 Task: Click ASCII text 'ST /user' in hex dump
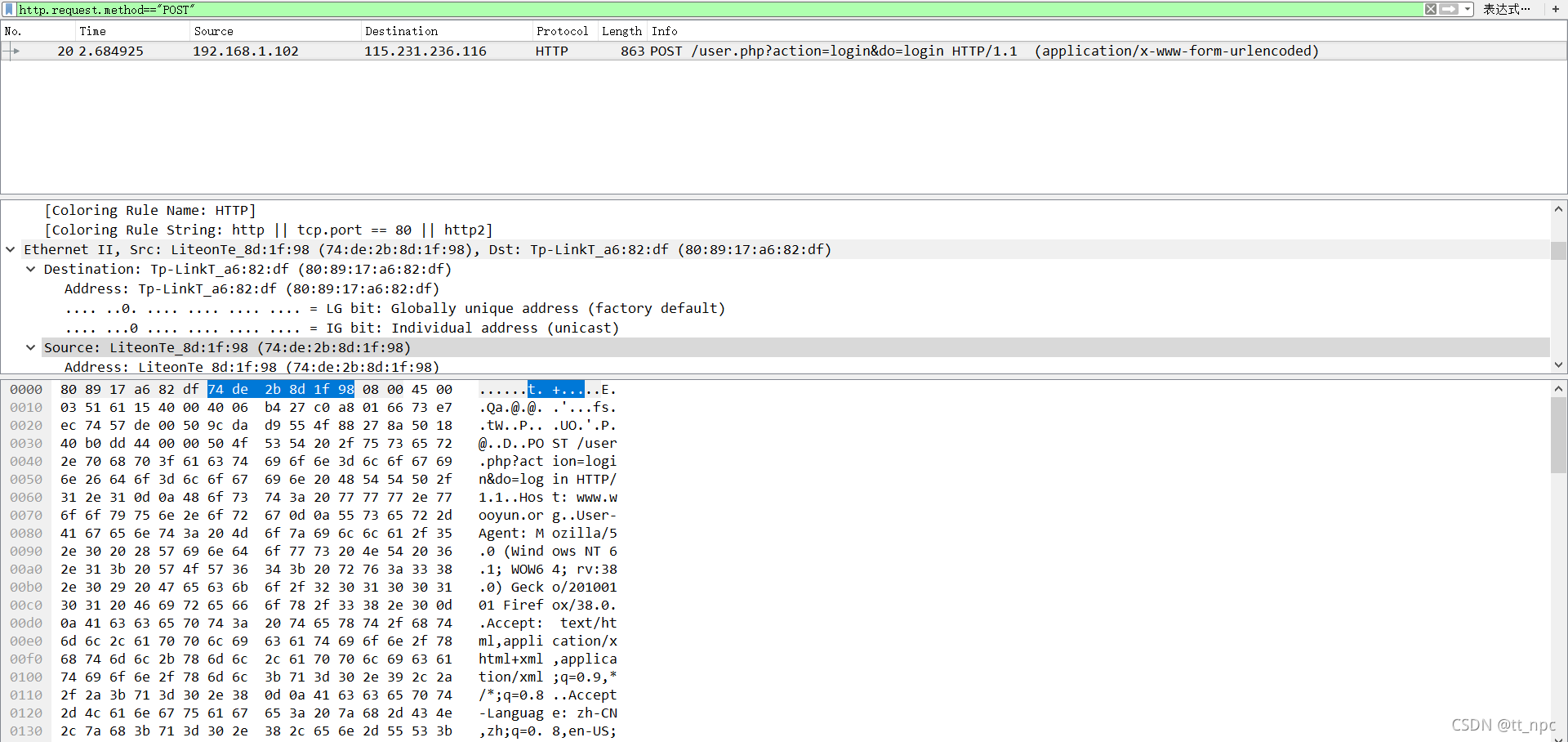tap(585, 444)
